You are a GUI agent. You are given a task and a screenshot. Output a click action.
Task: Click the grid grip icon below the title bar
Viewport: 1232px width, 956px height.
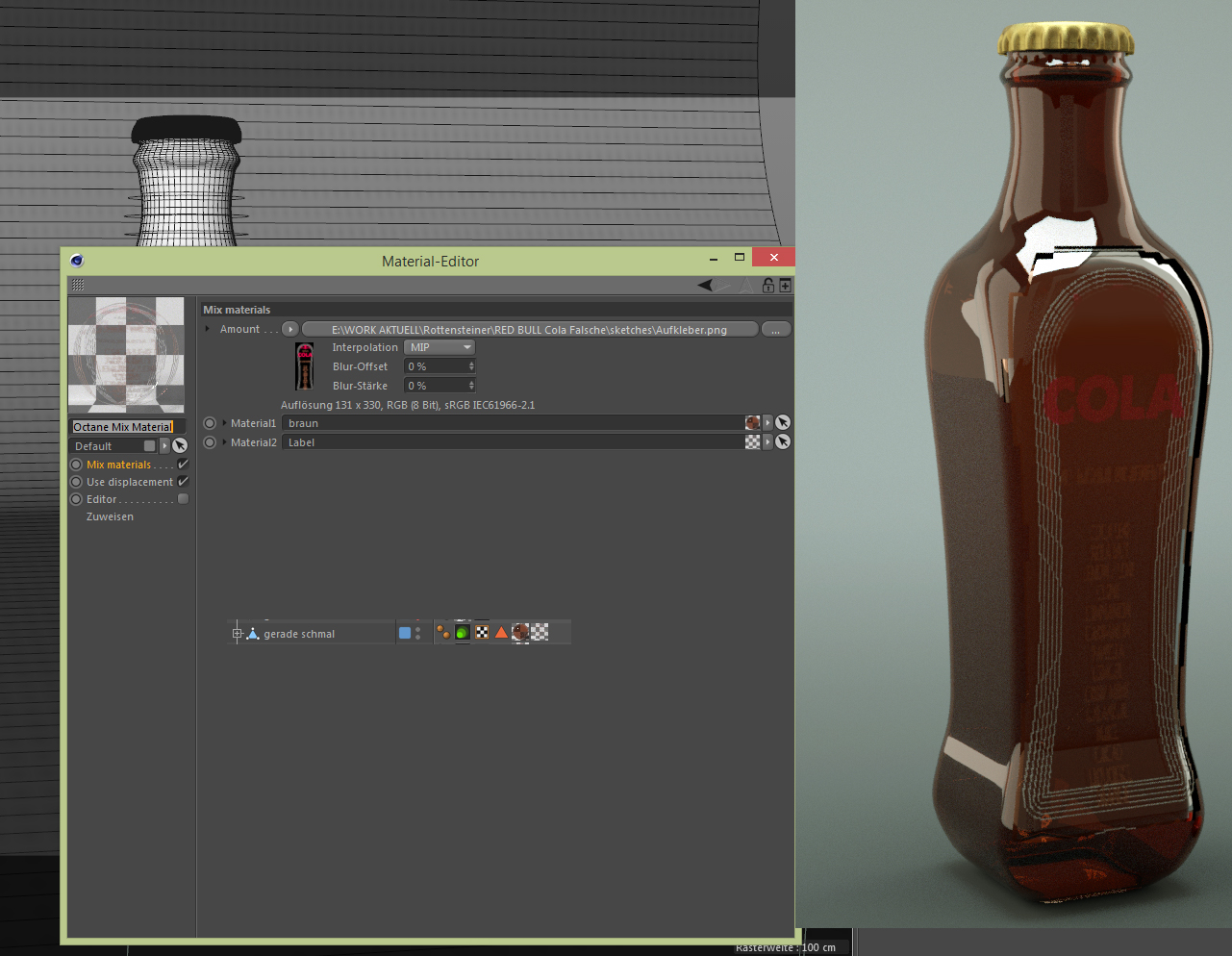78,285
